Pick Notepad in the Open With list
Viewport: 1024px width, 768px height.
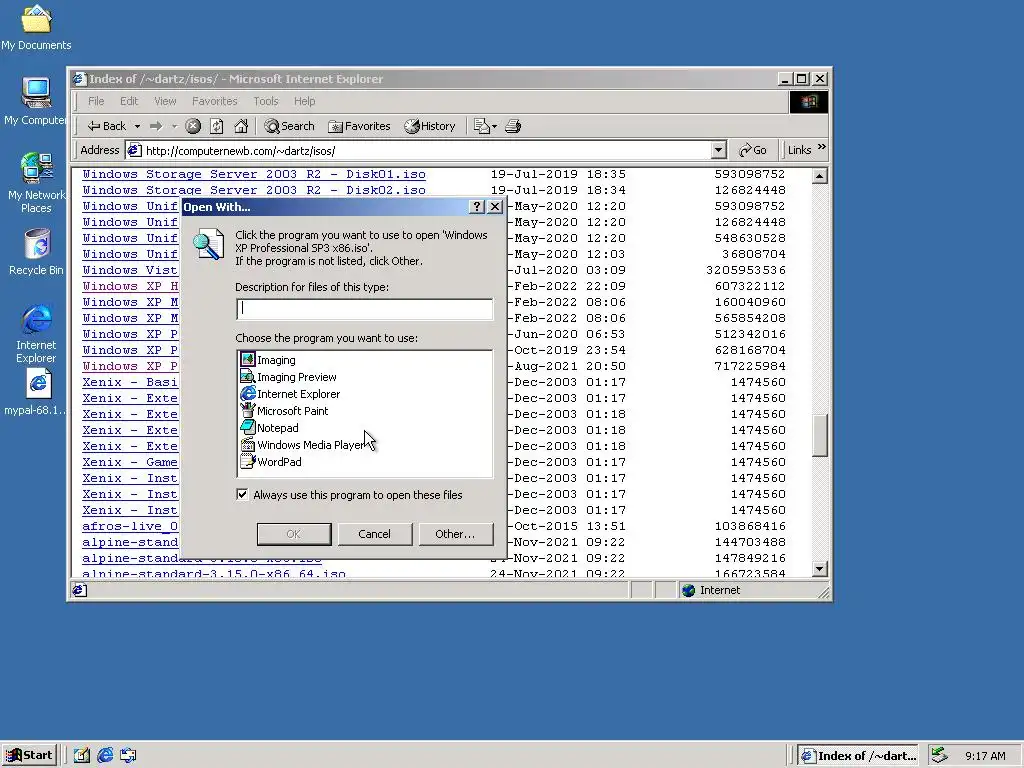(x=270, y=428)
